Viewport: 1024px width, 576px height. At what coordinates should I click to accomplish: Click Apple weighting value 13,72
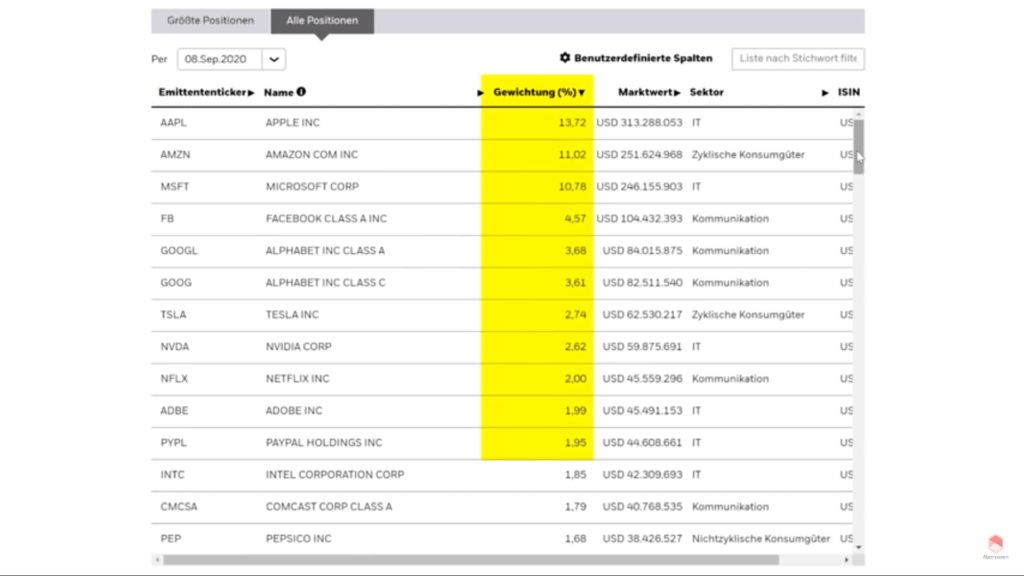pyautogui.click(x=572, y=123)
